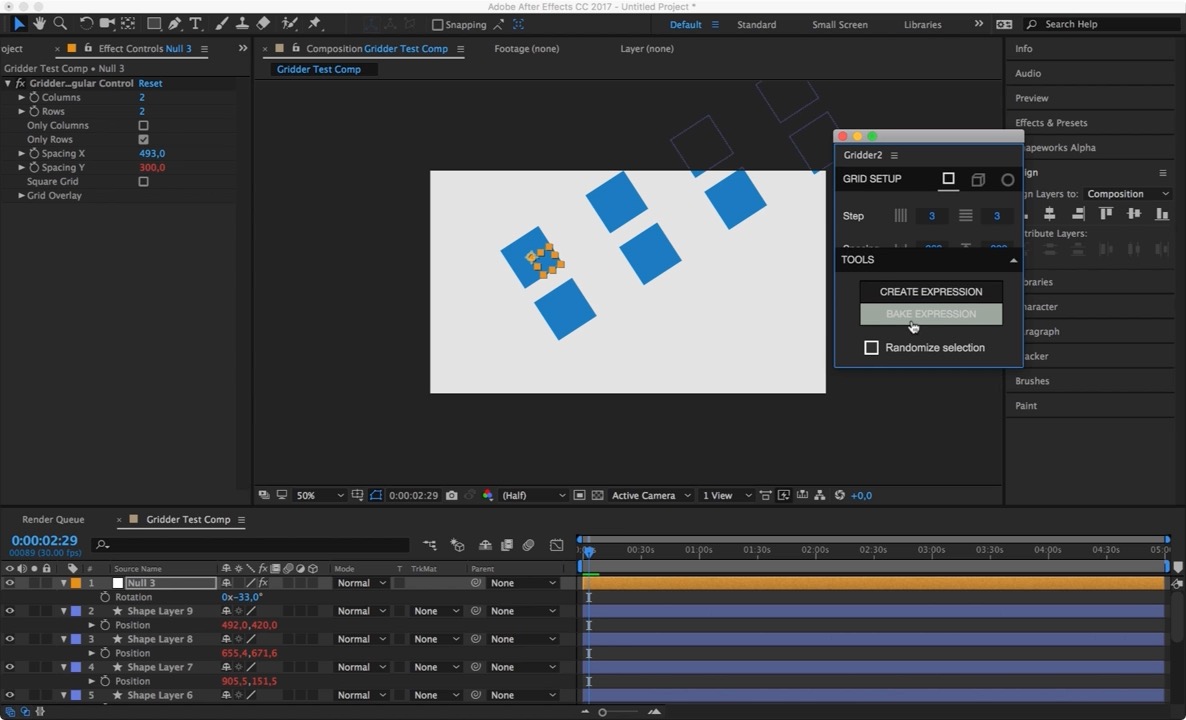
Task: Select the Standard workspace
Action: tap(756, 24)
